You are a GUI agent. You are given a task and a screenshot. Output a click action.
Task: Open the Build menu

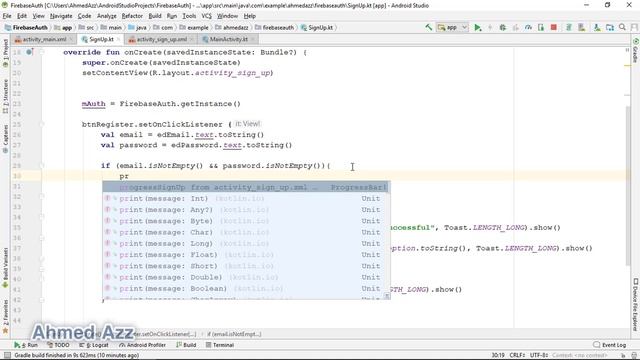pyautogui.click(x=155, y=16)
